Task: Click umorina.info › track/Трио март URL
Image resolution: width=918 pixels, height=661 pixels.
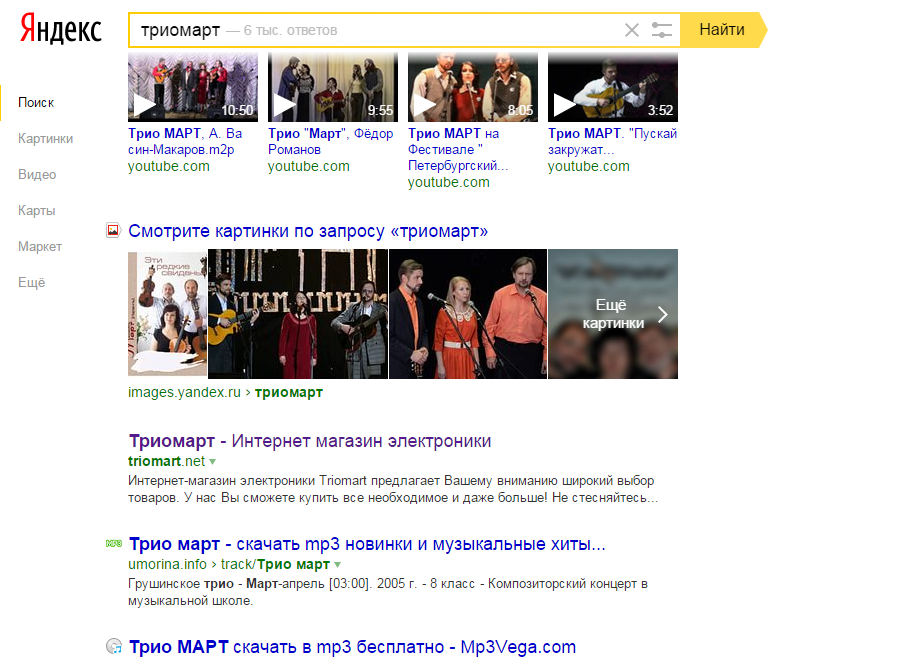Action: [229, 564]
